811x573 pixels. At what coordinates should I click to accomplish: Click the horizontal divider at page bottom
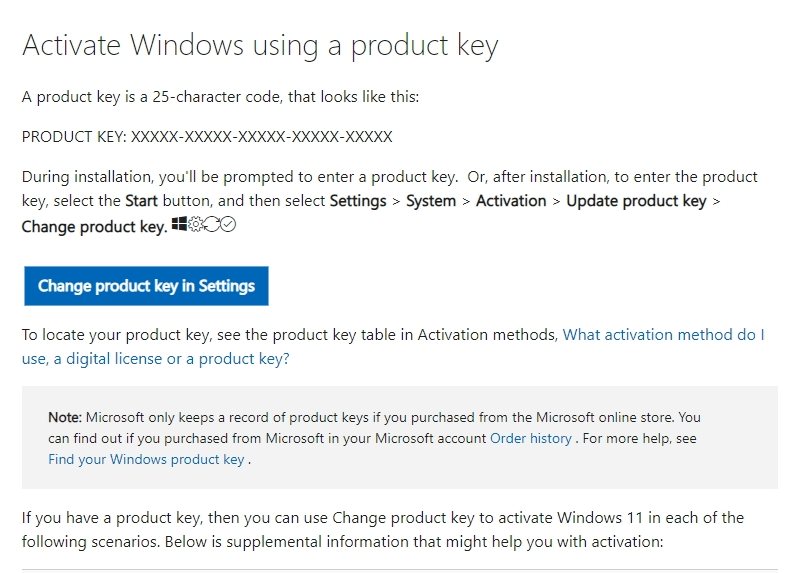point(400,570)
